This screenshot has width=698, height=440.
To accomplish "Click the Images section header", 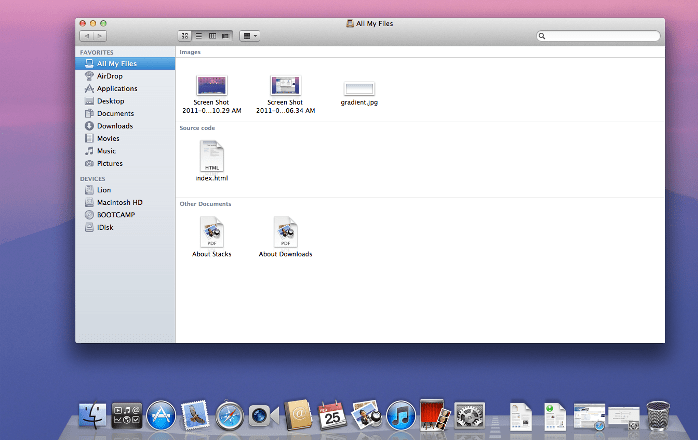I will tap(190, 52).
